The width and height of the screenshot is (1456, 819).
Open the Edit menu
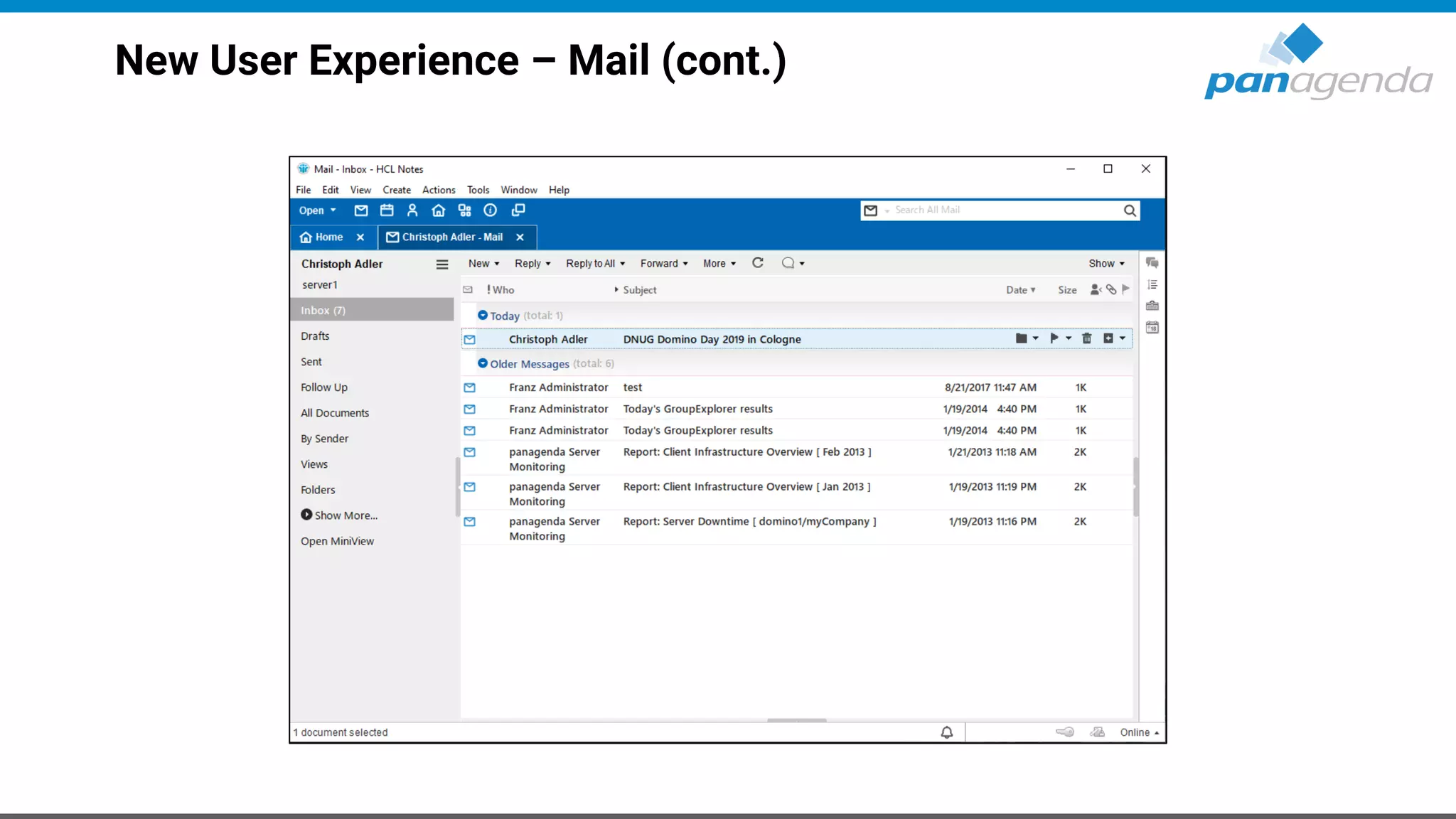pos(331,190)
